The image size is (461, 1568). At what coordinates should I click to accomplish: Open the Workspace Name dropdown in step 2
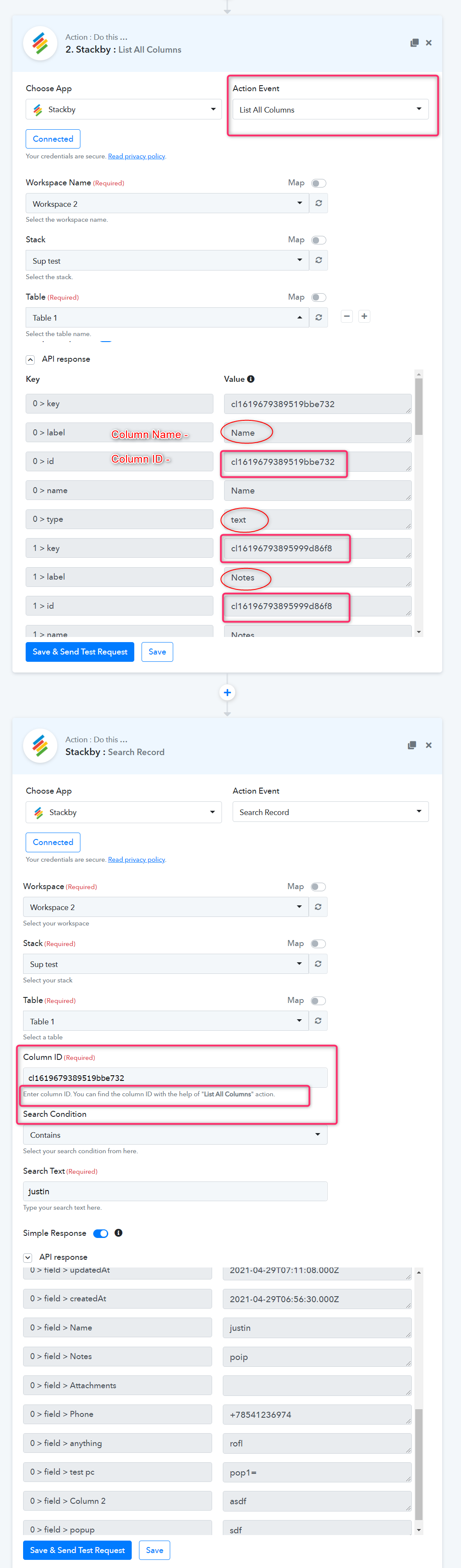(x=167, y=203)
